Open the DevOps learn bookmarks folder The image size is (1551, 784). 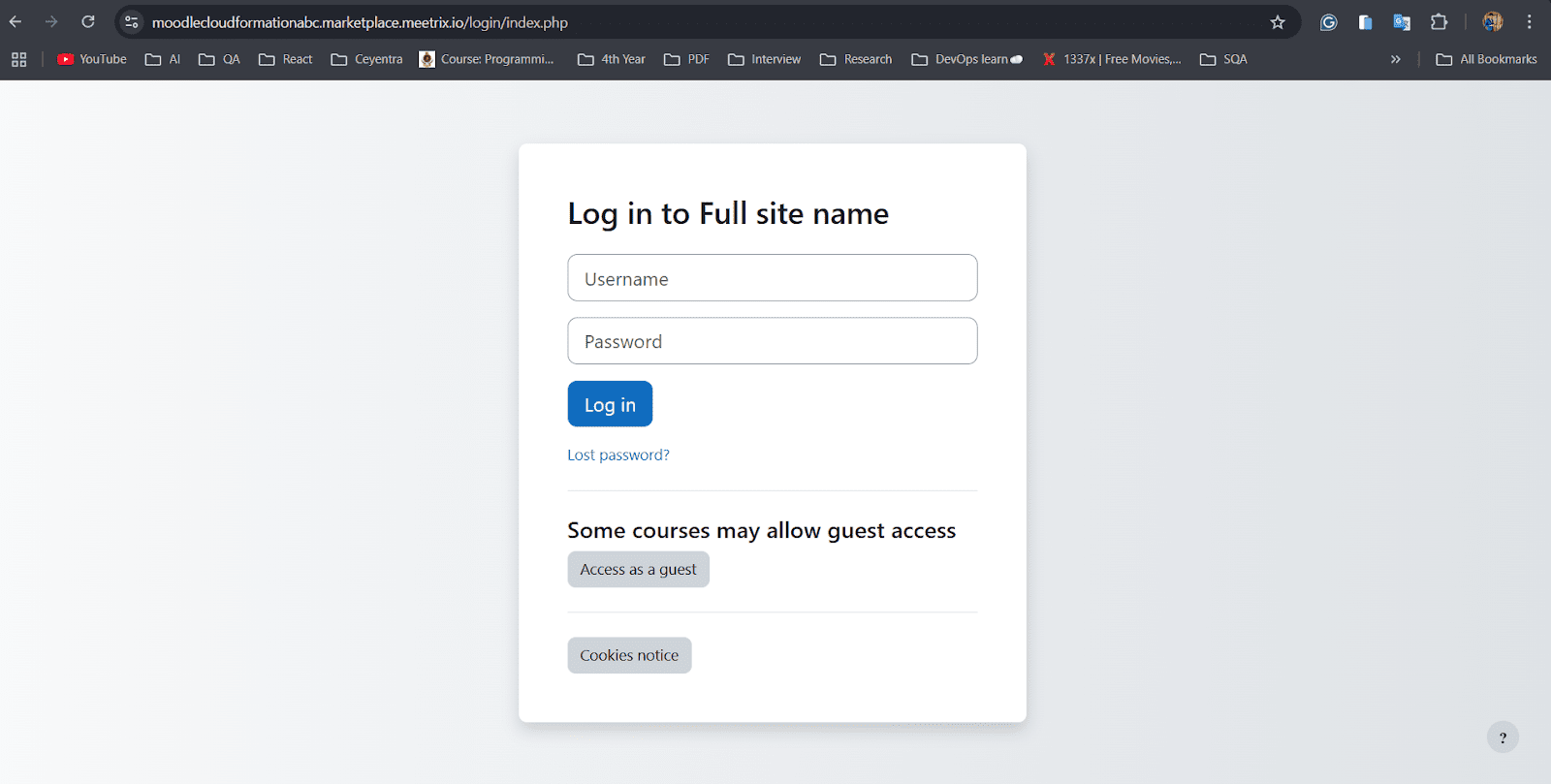(966, 59)
